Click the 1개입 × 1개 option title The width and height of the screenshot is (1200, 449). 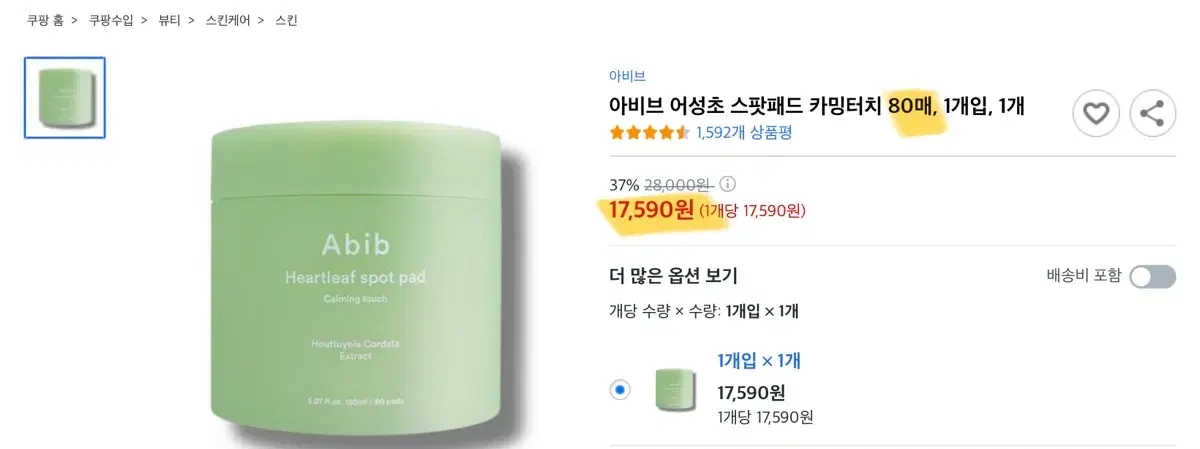pos(759,361)
